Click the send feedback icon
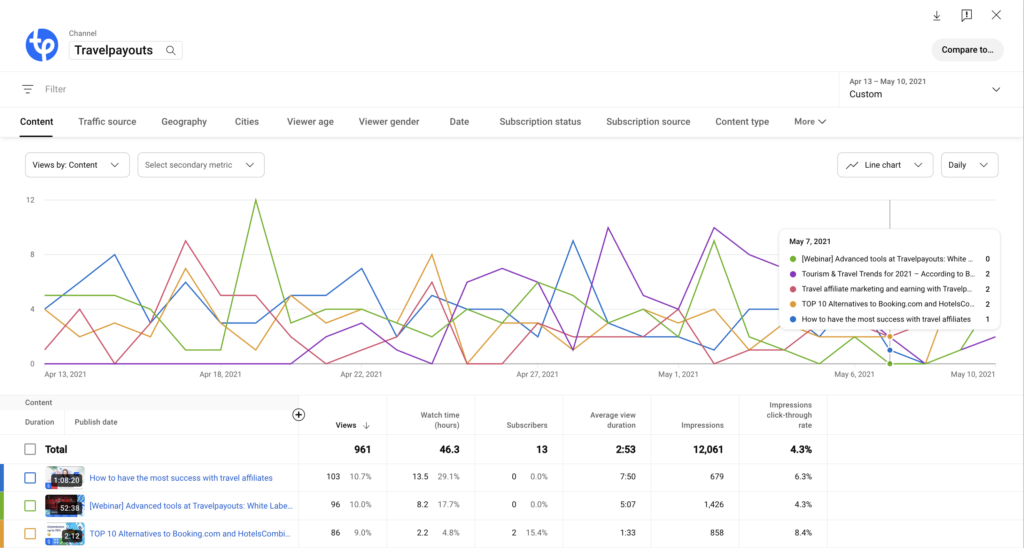Screen dimensions: 1024x548 point(966,16)
